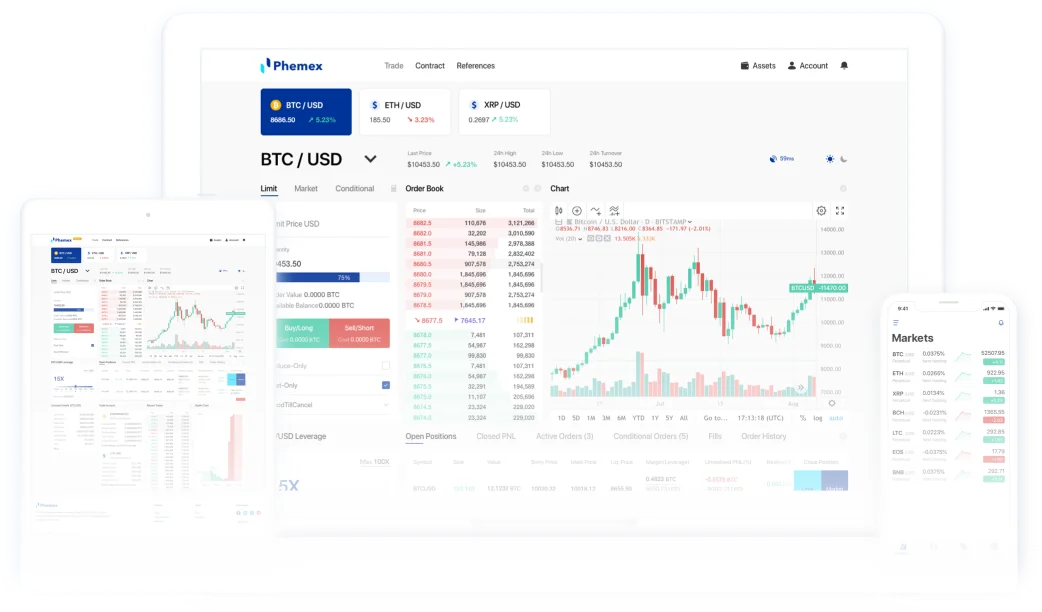Click the order book depth bars icon
This screenshot has width=1042, height=612.
(x=525, y=320)
